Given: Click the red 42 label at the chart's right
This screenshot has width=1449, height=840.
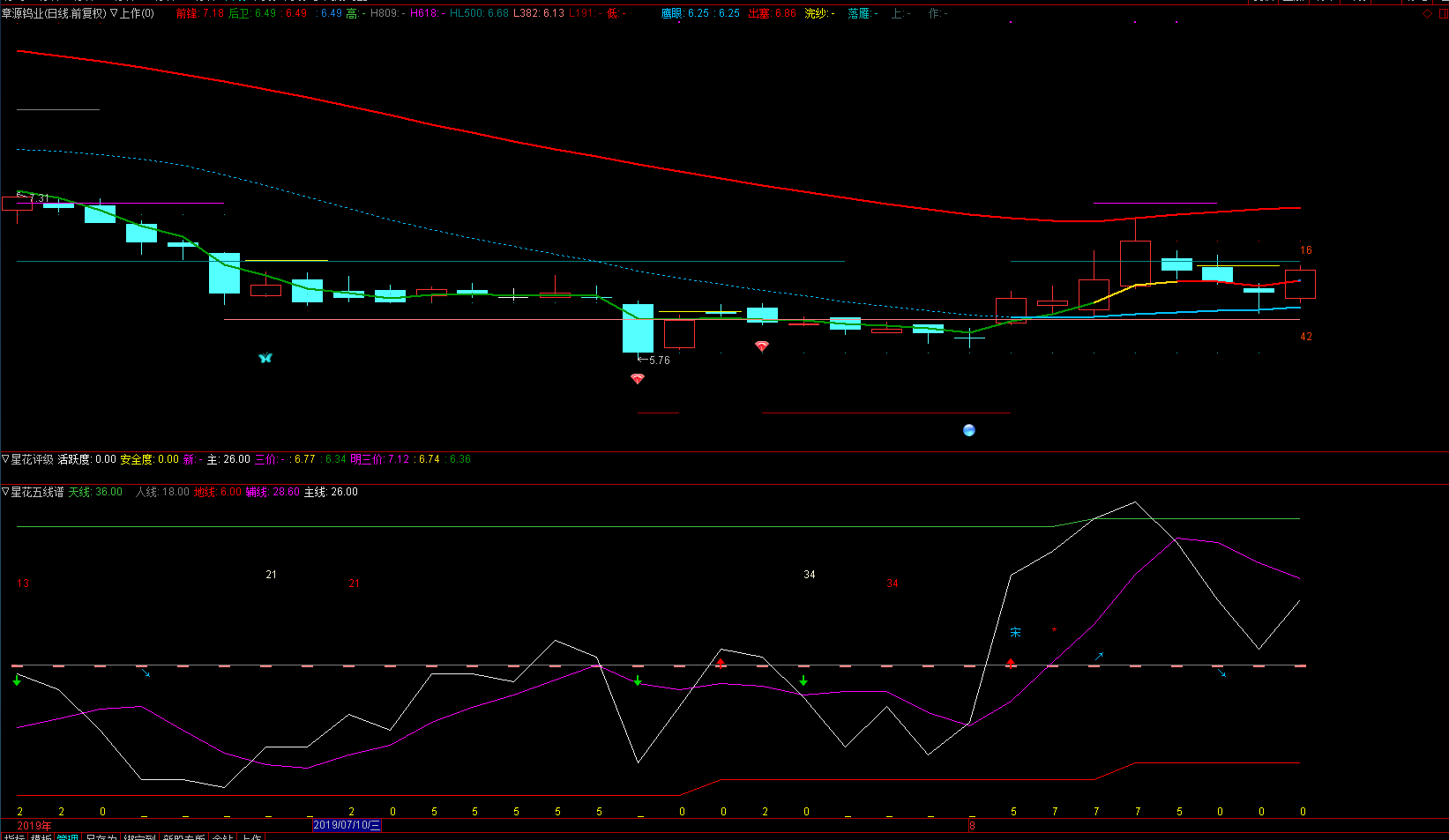Looking at the screenshot, I should [1306, 337].
